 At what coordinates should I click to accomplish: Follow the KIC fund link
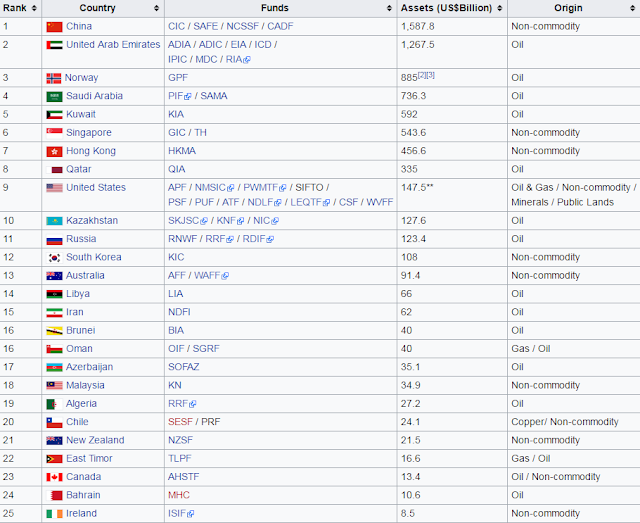(176, 258)
